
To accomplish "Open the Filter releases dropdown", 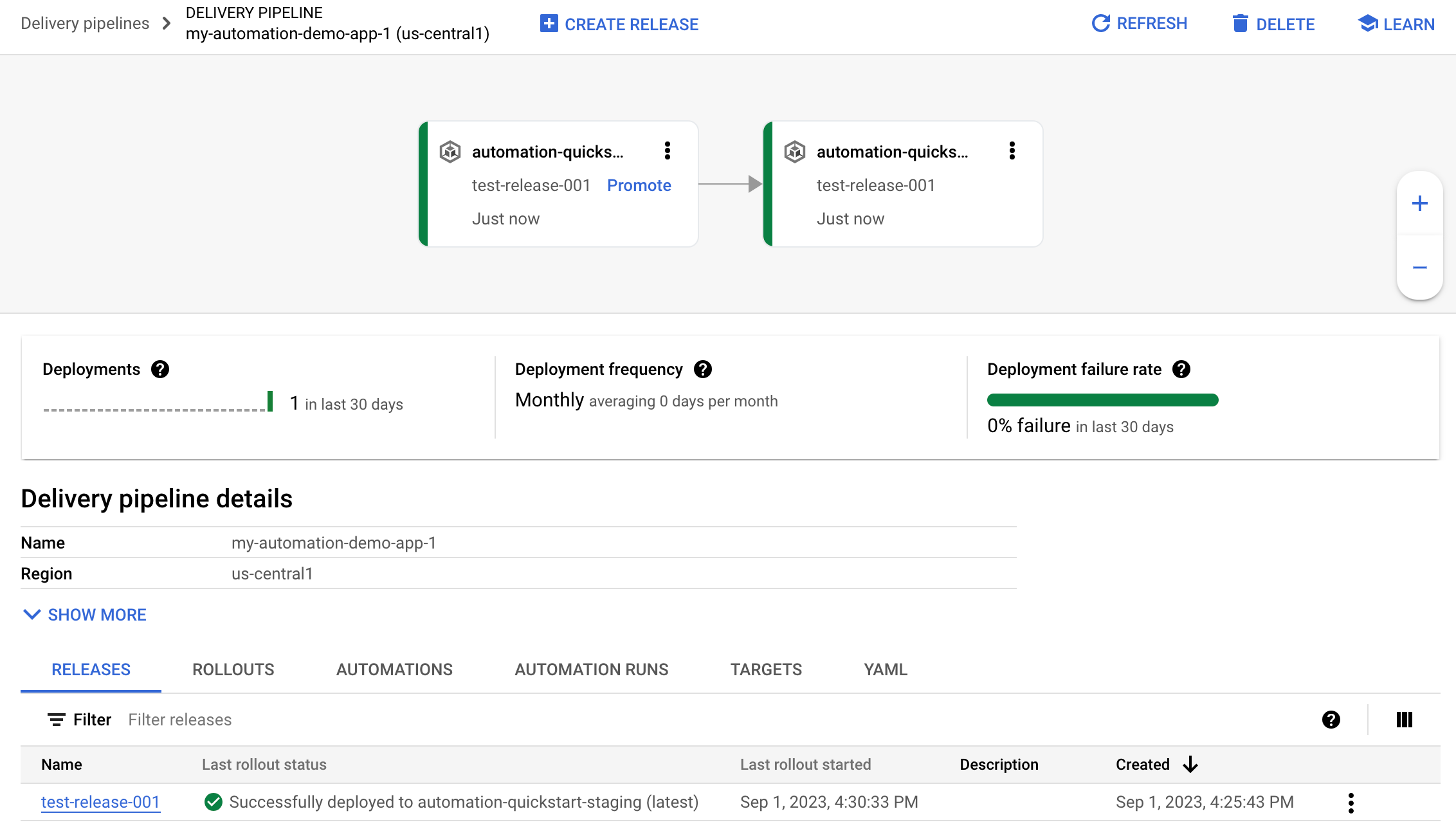I will pyautogui.click(x=180, y=719).
